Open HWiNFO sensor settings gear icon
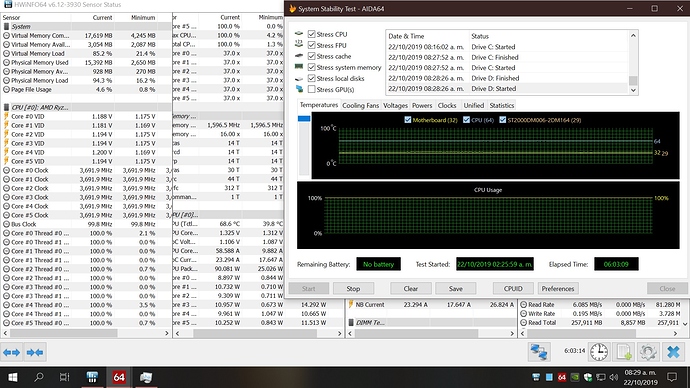The image size is (690, 388). [x=648, y=352]
